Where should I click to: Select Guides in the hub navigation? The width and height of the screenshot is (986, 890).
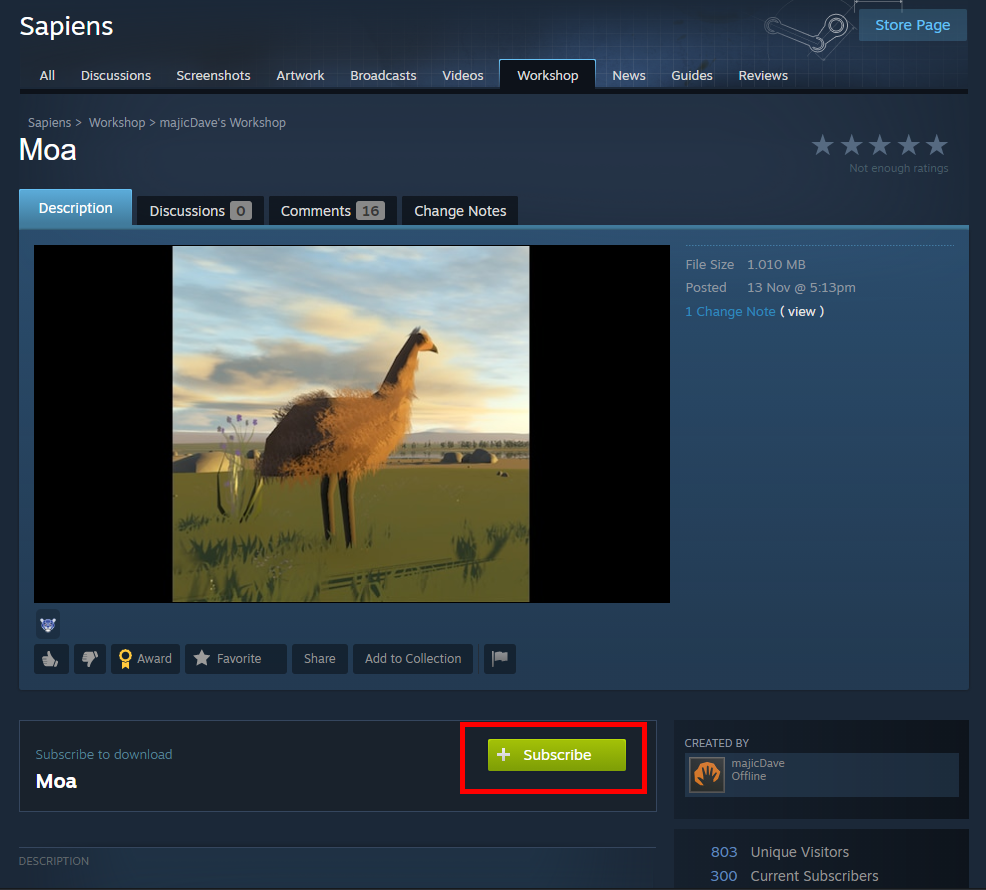[x=692, y=76]
